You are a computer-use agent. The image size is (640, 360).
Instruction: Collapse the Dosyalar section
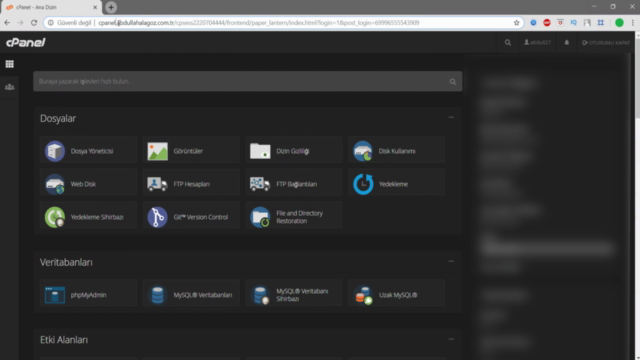(x=451, y=118)
